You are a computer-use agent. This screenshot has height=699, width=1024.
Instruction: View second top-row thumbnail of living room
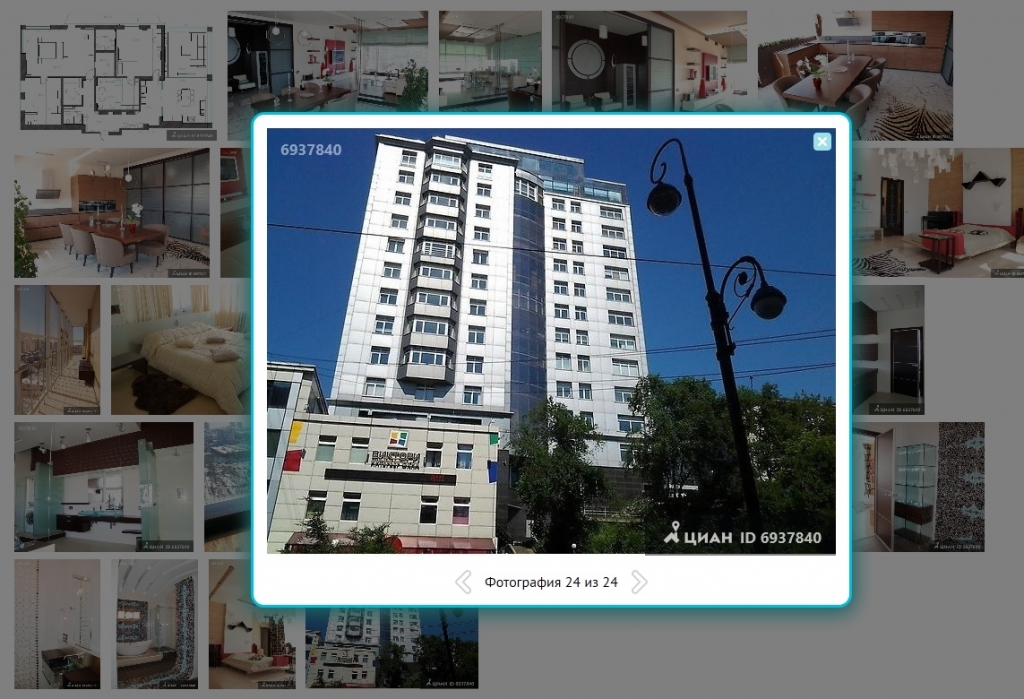(x=327, y=60)
